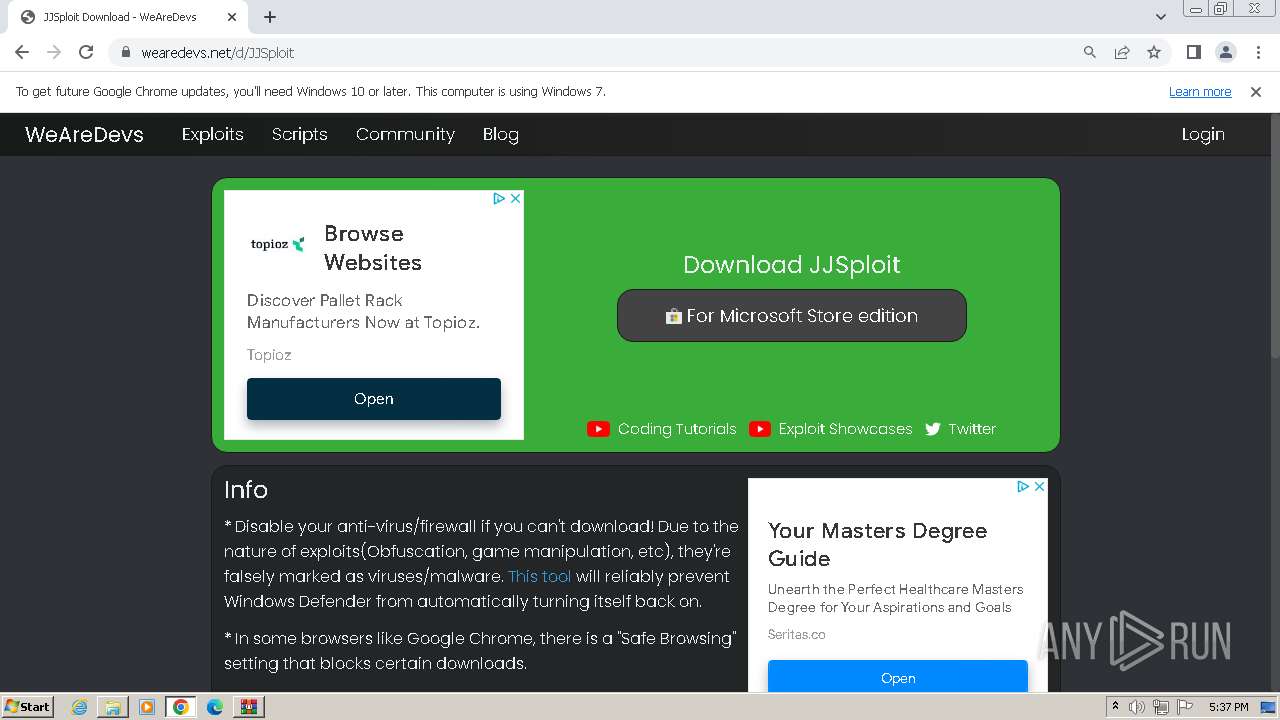Download For Microsoft Store edition

(792, 316)
